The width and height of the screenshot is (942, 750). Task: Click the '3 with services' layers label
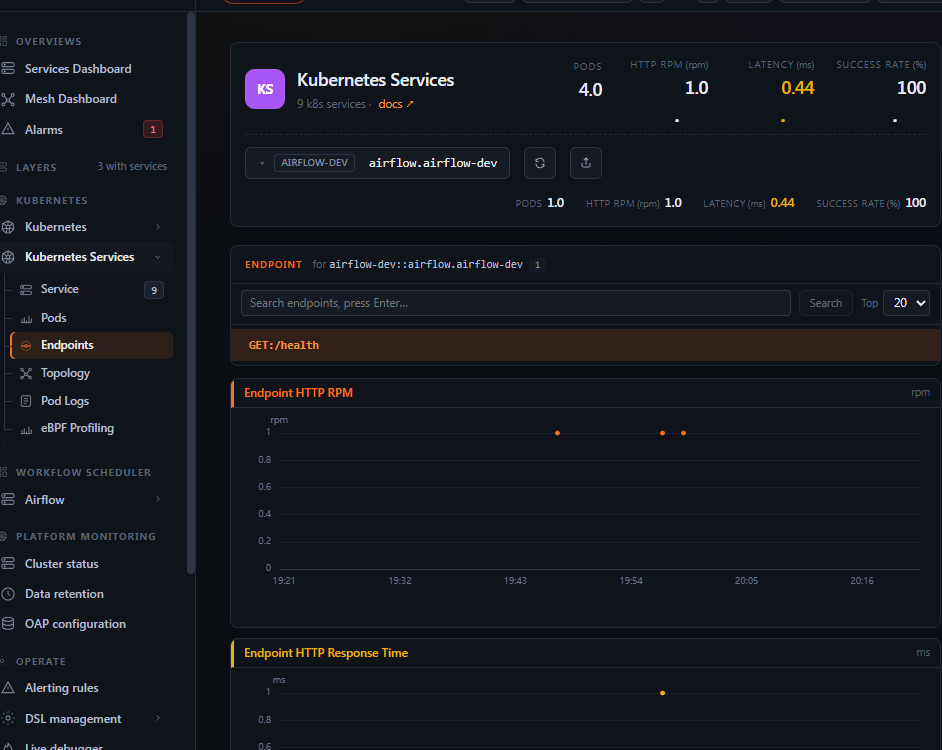[x=132, y=166]
